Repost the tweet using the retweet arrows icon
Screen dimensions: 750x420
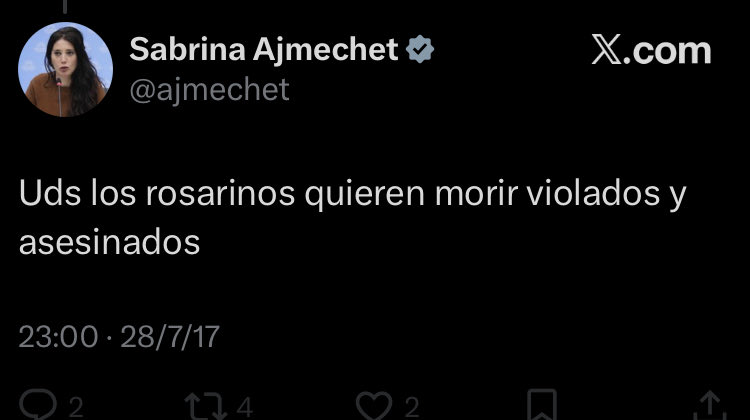coord(206,406)
